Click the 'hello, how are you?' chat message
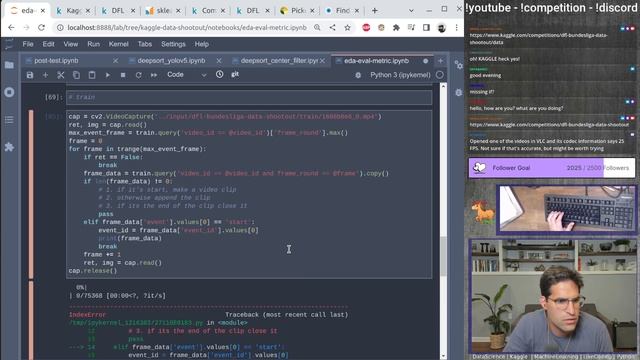 [x=516, y=108]
